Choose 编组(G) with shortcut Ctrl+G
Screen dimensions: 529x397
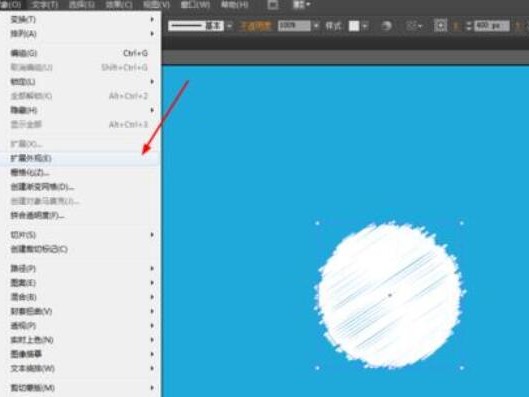click(80, 53)
